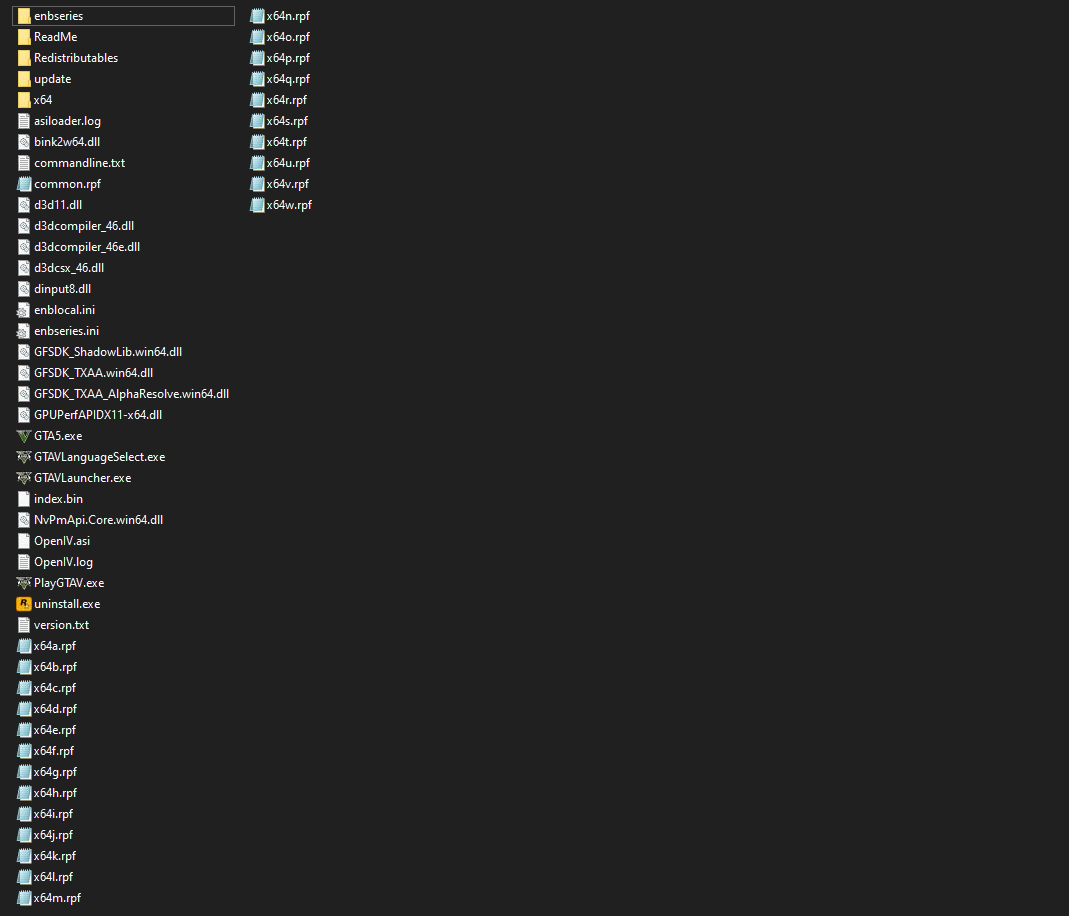Select the x64k.rpf file name
Viewport: 1069px width, 916px height.
pyautogui.click(x=55, y=856)
